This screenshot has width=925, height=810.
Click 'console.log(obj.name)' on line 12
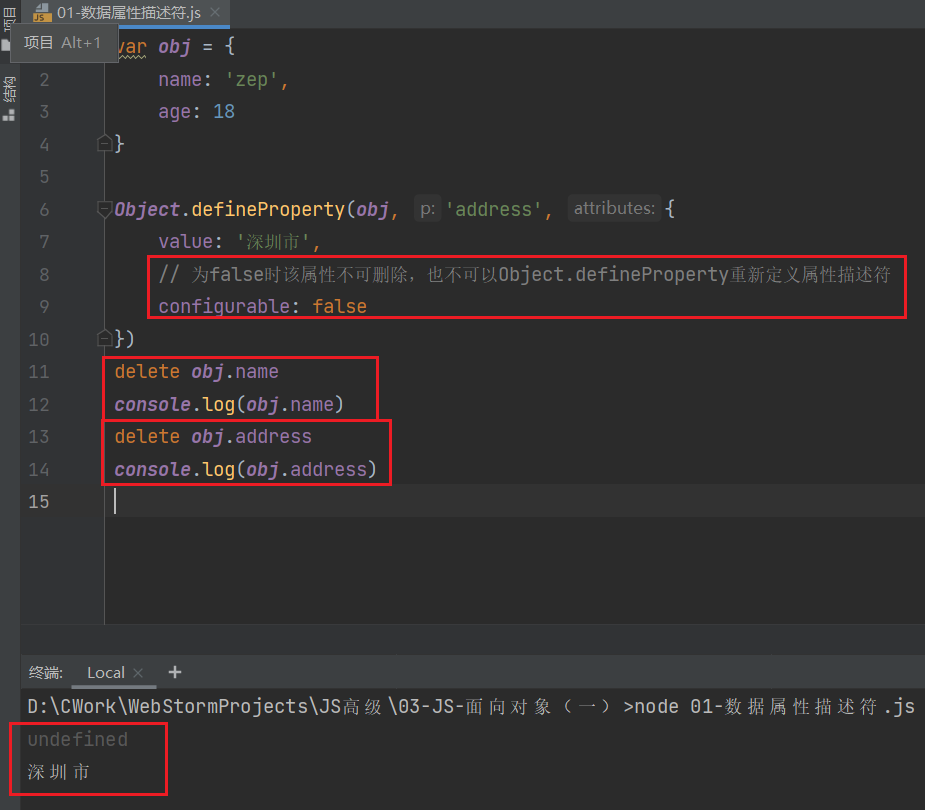(x=229, y=405)
